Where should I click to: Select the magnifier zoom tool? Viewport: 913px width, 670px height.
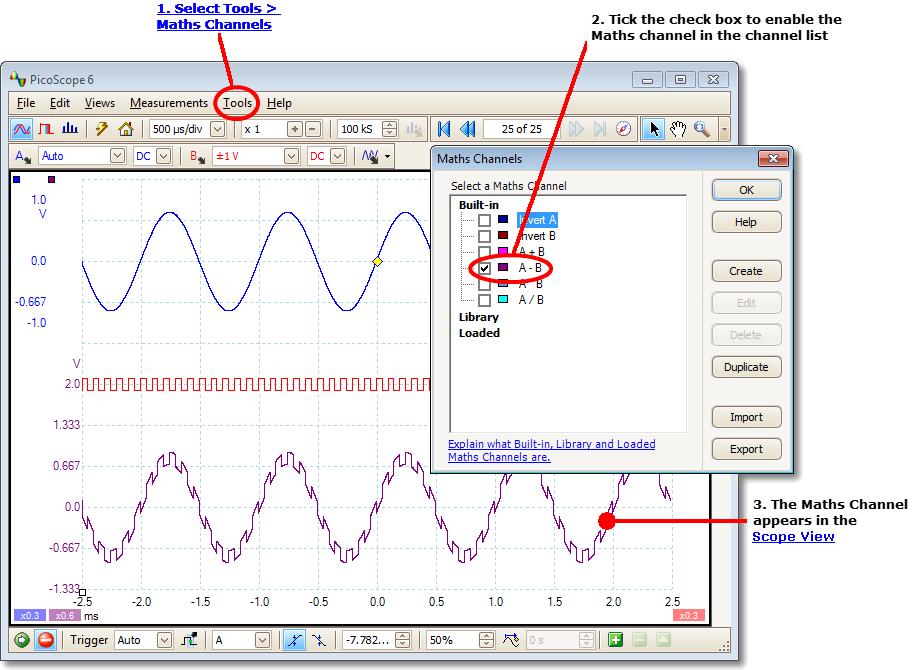[x=702, y=129]
